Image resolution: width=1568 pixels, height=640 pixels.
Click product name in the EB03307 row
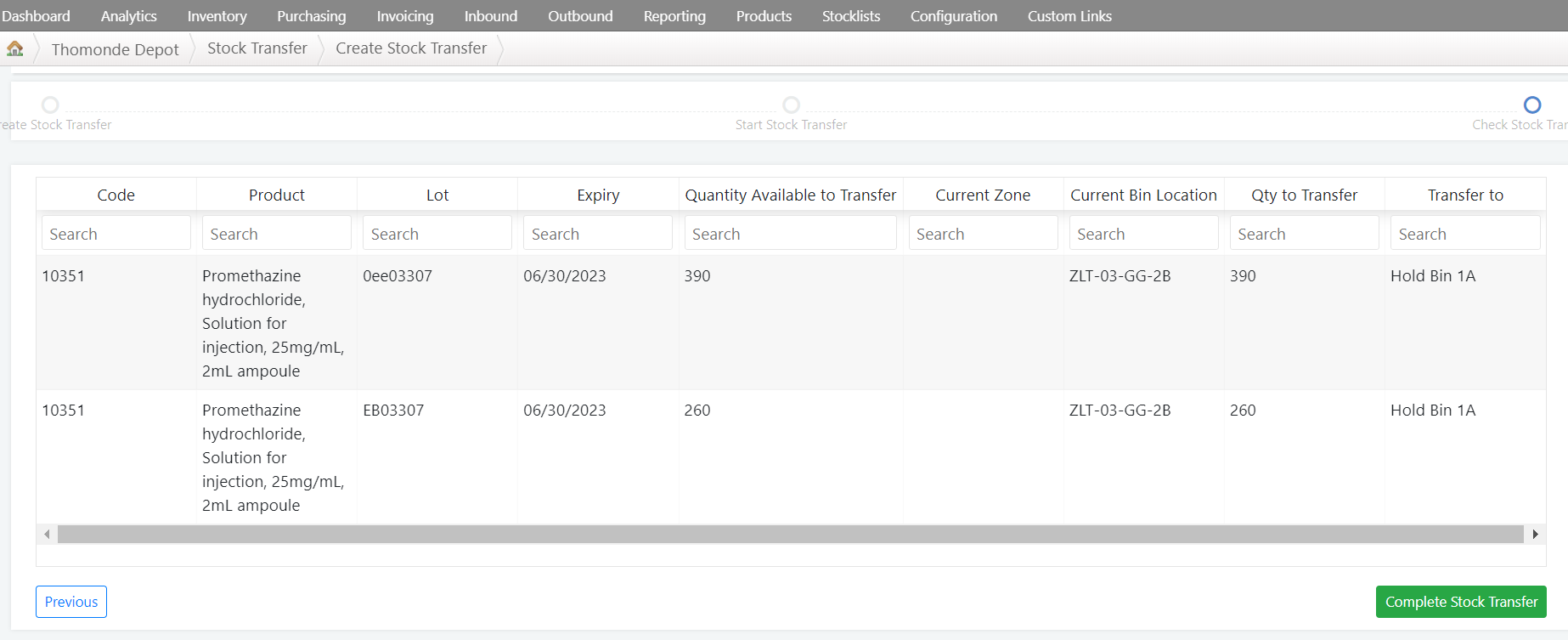click(x=274, y=457)
